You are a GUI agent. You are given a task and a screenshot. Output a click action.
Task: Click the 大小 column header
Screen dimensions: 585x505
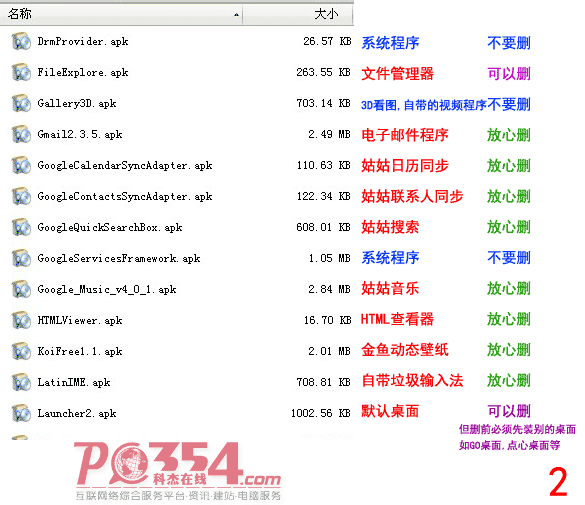(x=298, y=14)
